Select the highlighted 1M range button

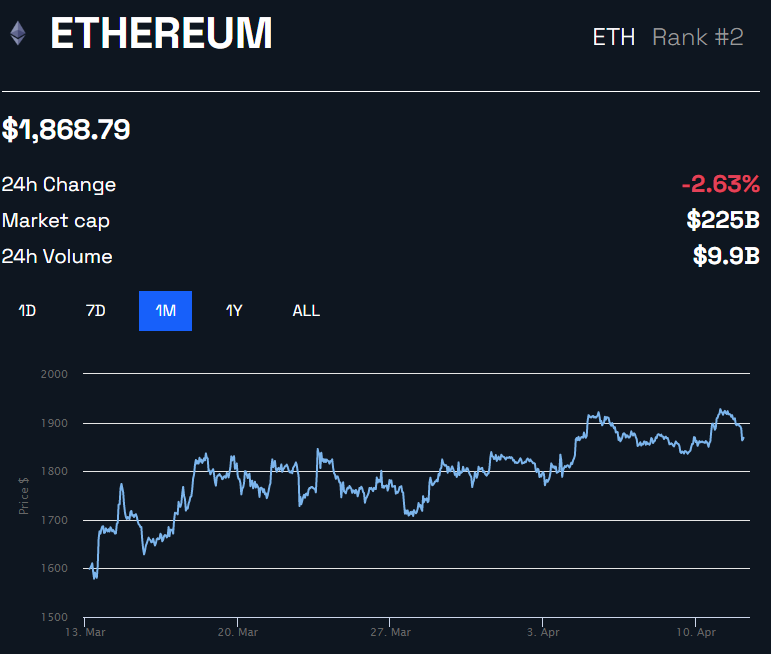tap(165, 311)
